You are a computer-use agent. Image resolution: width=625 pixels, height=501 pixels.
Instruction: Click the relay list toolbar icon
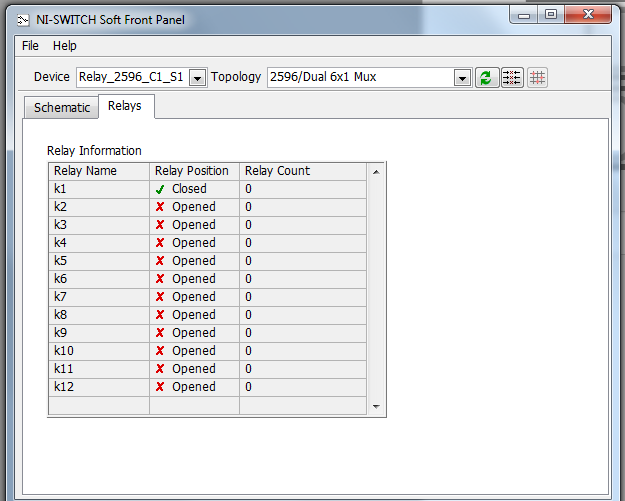[512, 77]
